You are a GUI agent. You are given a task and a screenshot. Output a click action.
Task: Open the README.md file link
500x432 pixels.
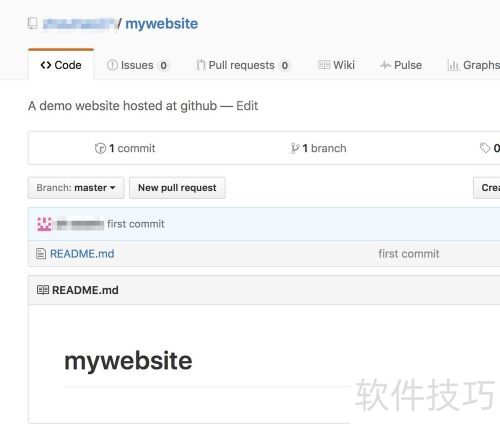coord(82,254)
